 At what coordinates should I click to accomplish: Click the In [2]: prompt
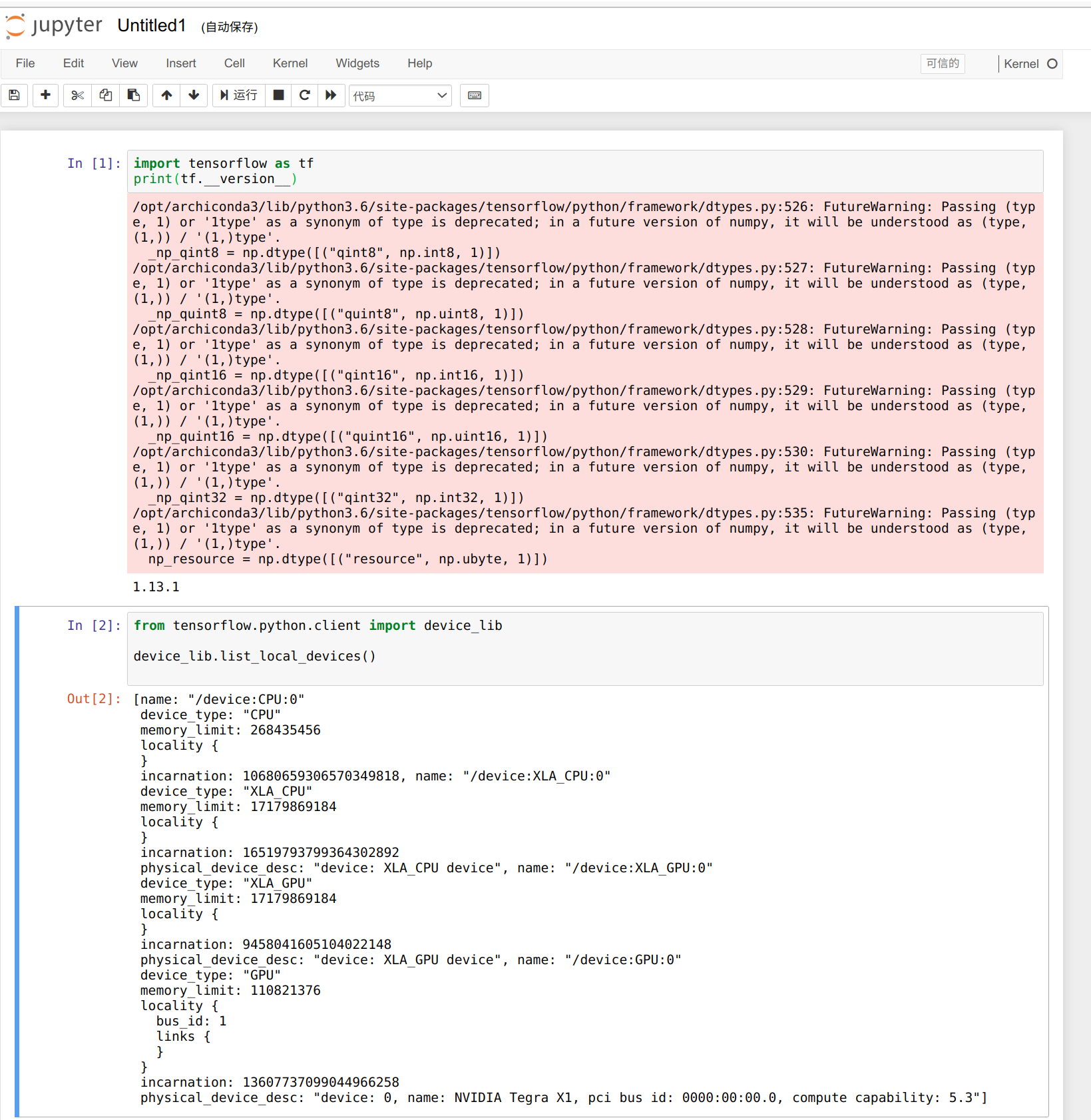[94, 625]
